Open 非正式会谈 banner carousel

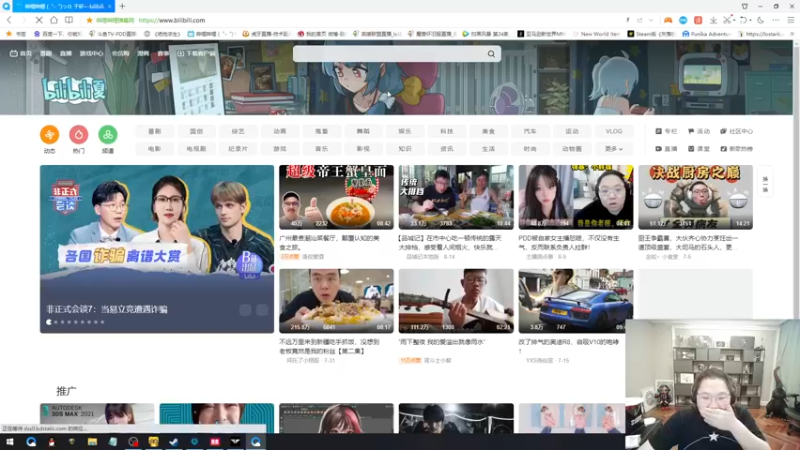pyautogui.click(x=157, y=249)
